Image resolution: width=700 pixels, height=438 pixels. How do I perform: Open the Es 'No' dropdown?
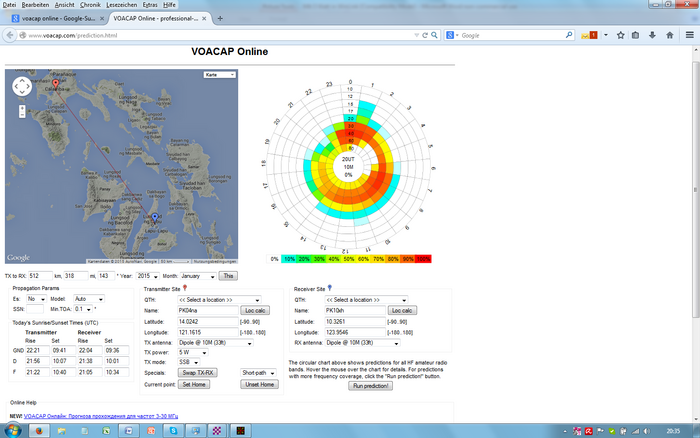click(36, 299)
